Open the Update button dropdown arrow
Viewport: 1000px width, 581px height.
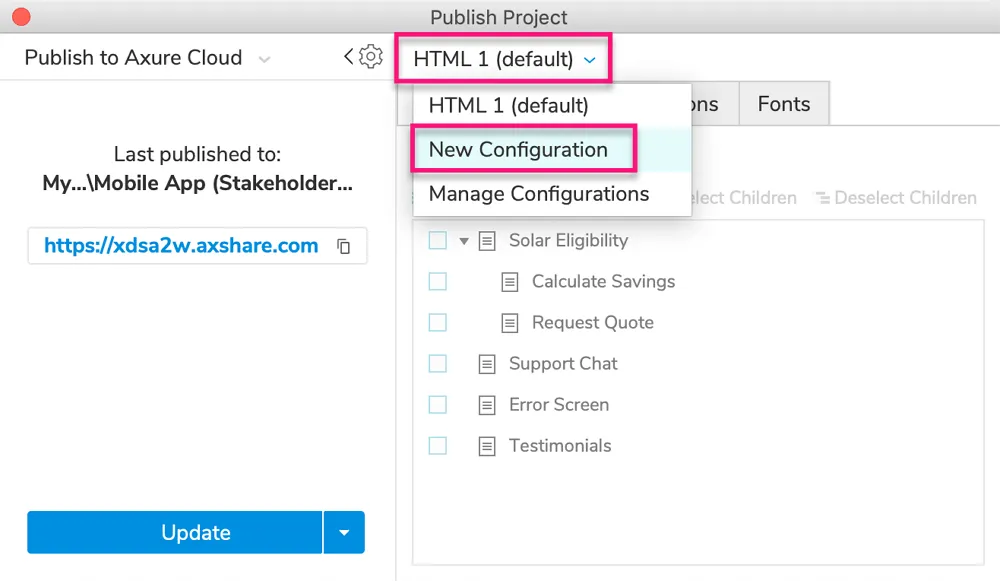pos(344,533)
